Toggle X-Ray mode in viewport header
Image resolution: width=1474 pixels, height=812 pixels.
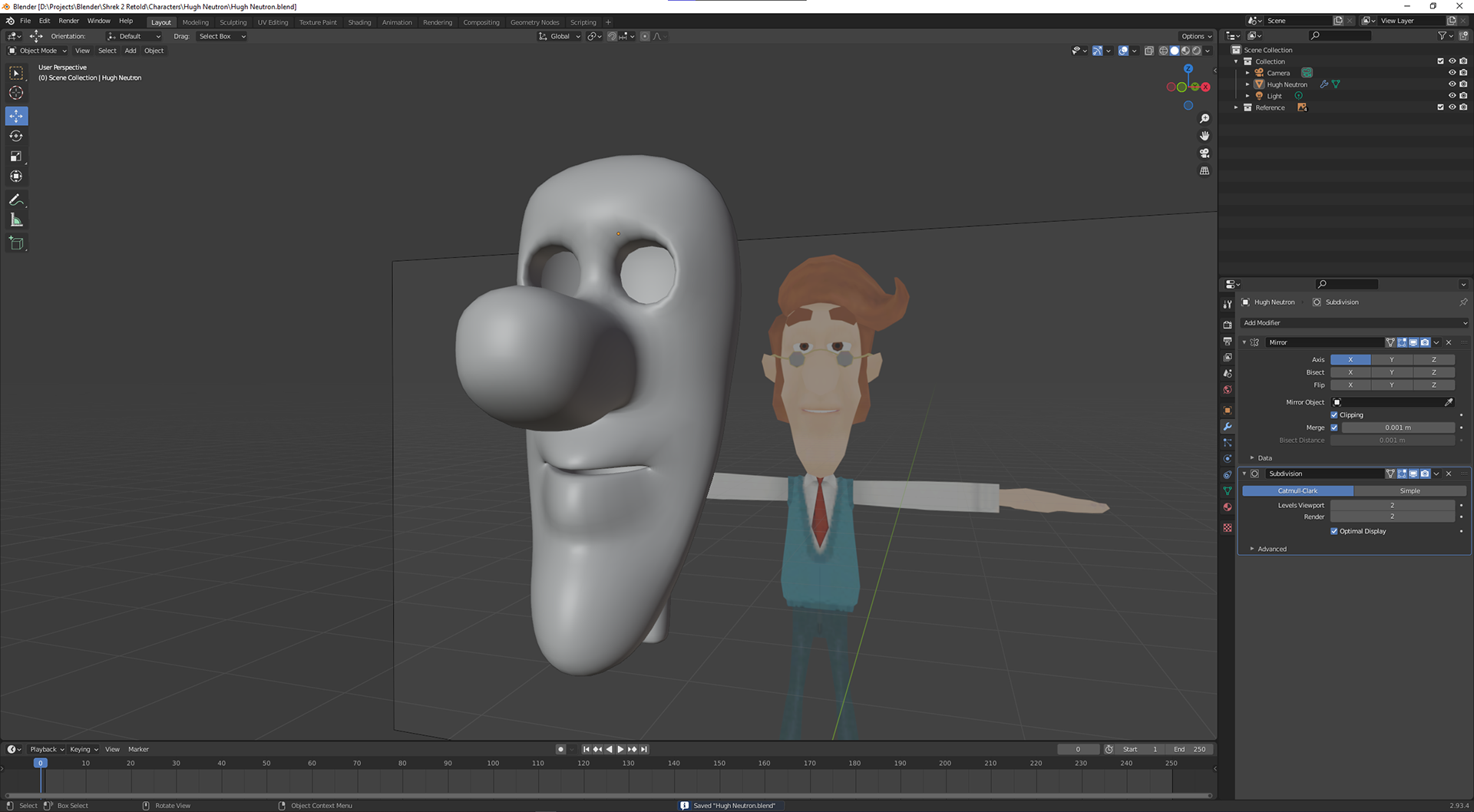point(1149,51)
